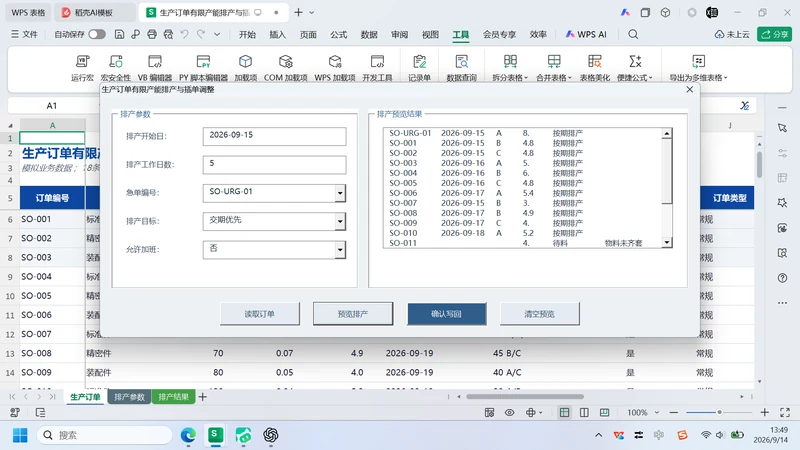
Task: Open the 文件 menu
Action: tap(24, 34)
